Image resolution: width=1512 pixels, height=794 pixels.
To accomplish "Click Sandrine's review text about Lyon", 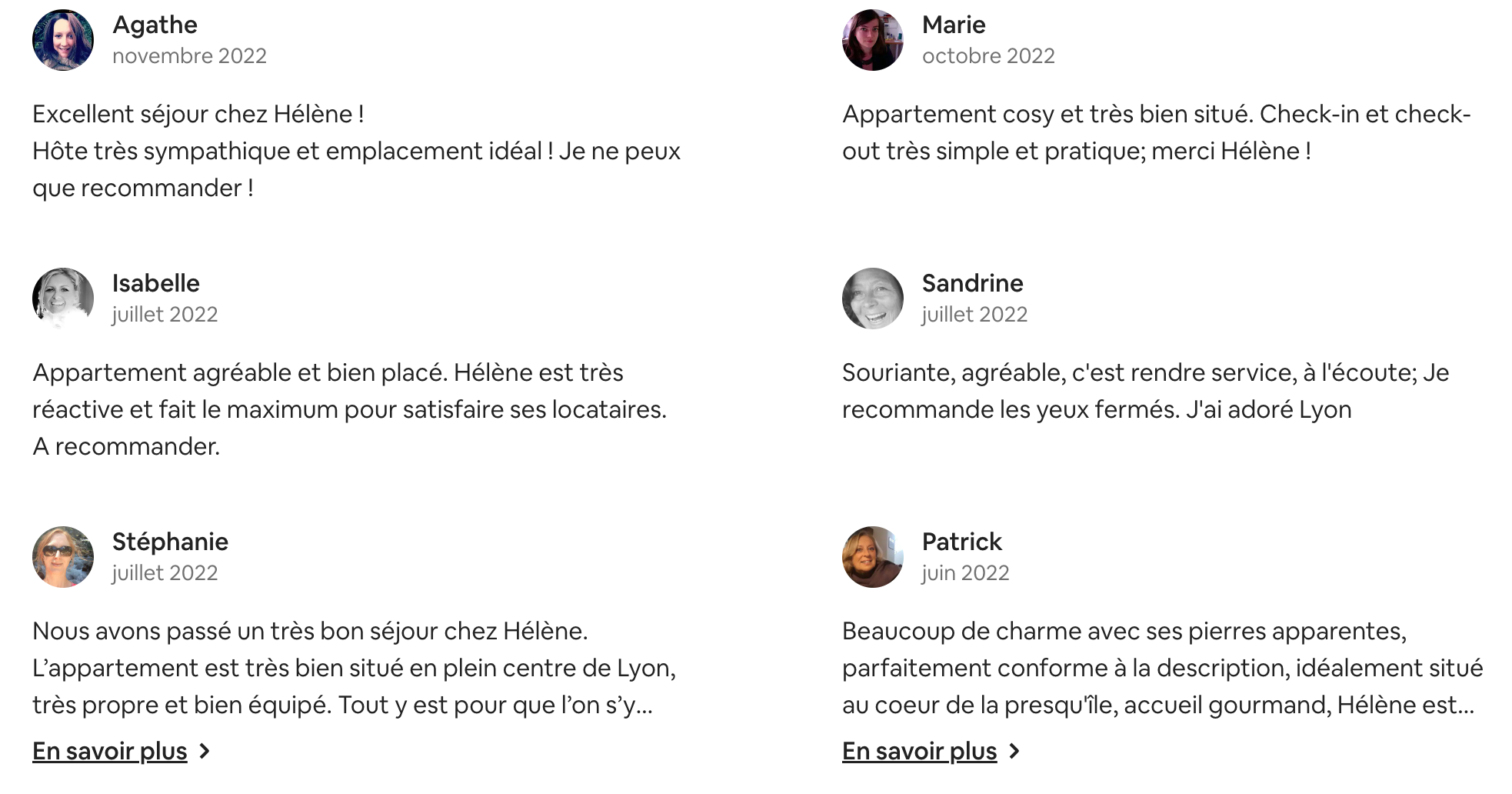I will [1146, 391].
